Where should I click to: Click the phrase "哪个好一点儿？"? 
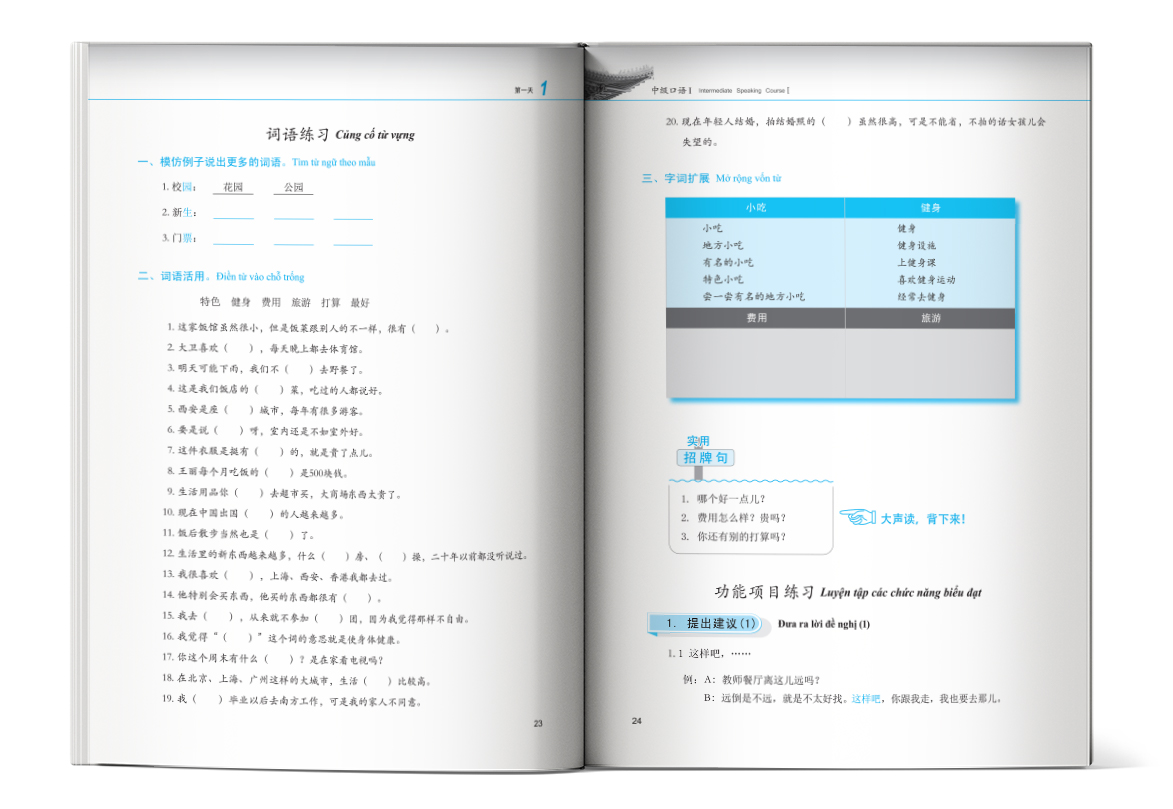pos(731,498)
